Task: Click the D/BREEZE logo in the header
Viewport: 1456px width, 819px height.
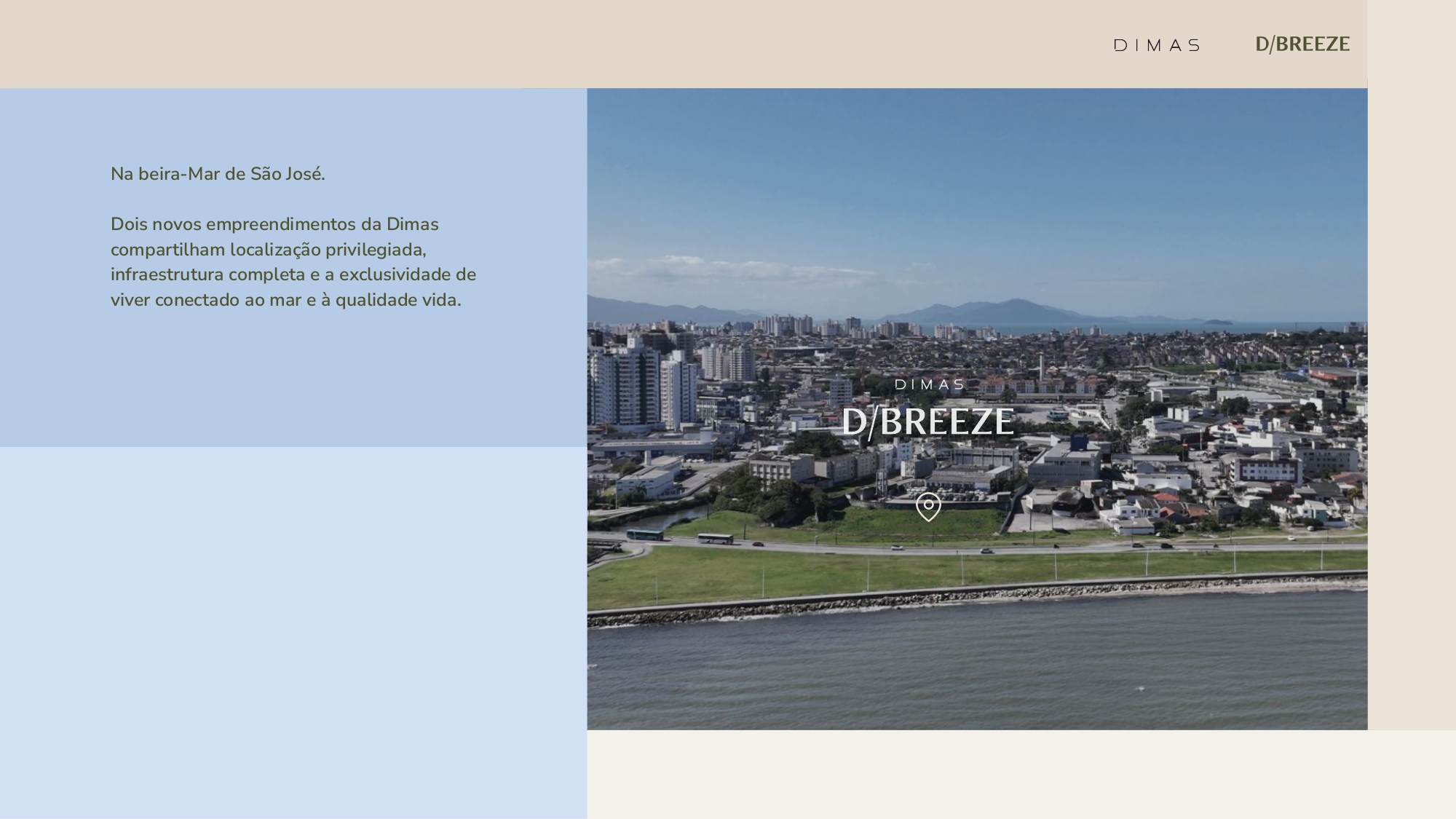Action: click(x=1302, y=44)
